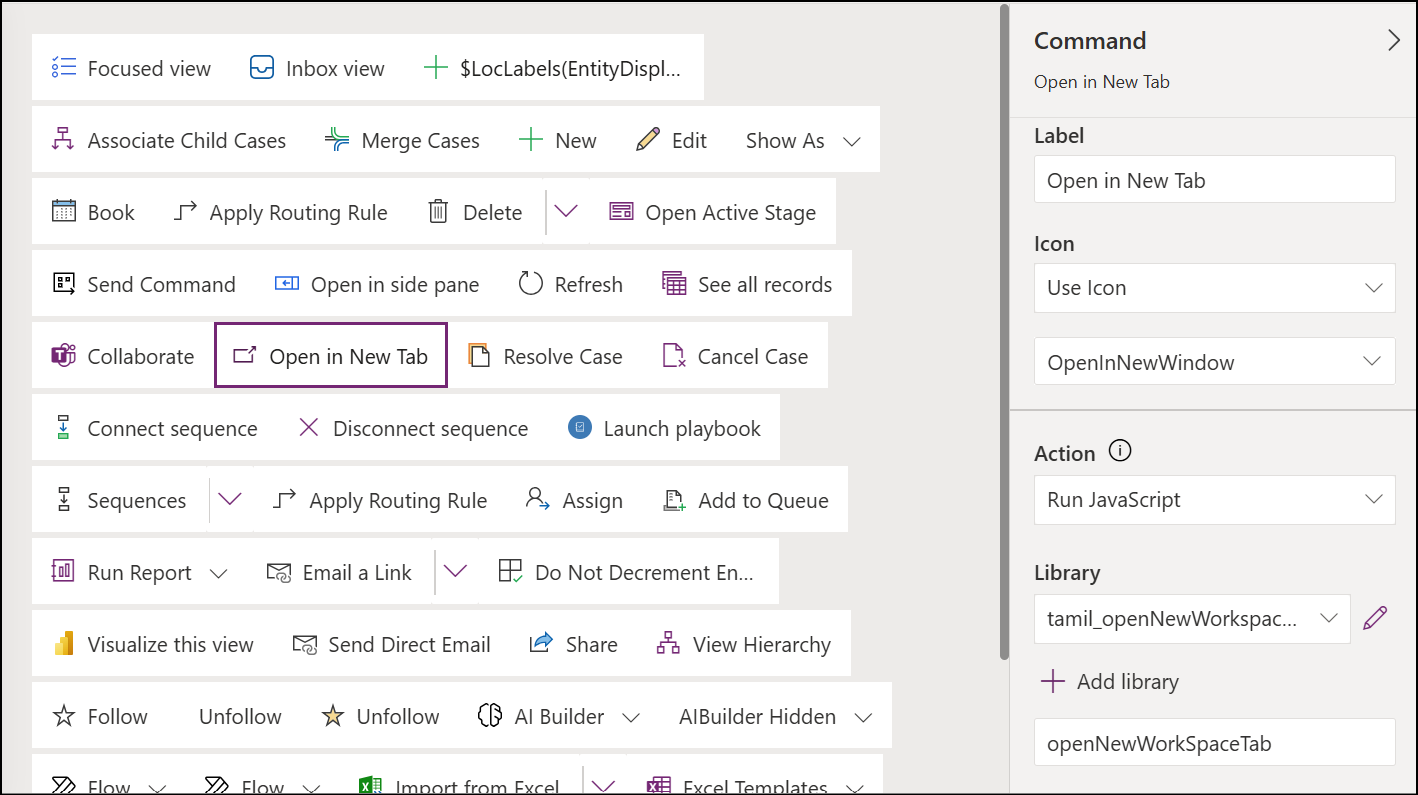Click the green plus icon beside New
1418x795 pixels.
531,140
